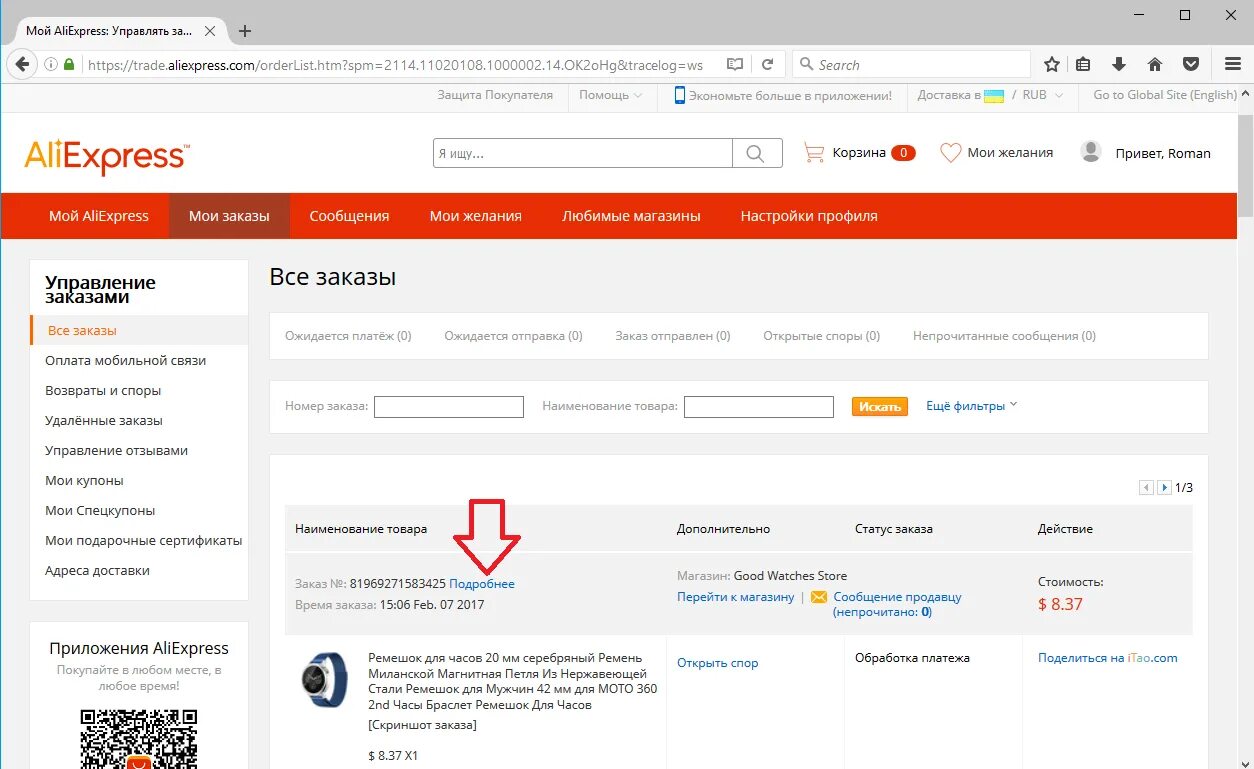The image size is (1254, 769).
Task: Click envelope message icon for seller
Action: pyautogui.click(x=819, y=597)
